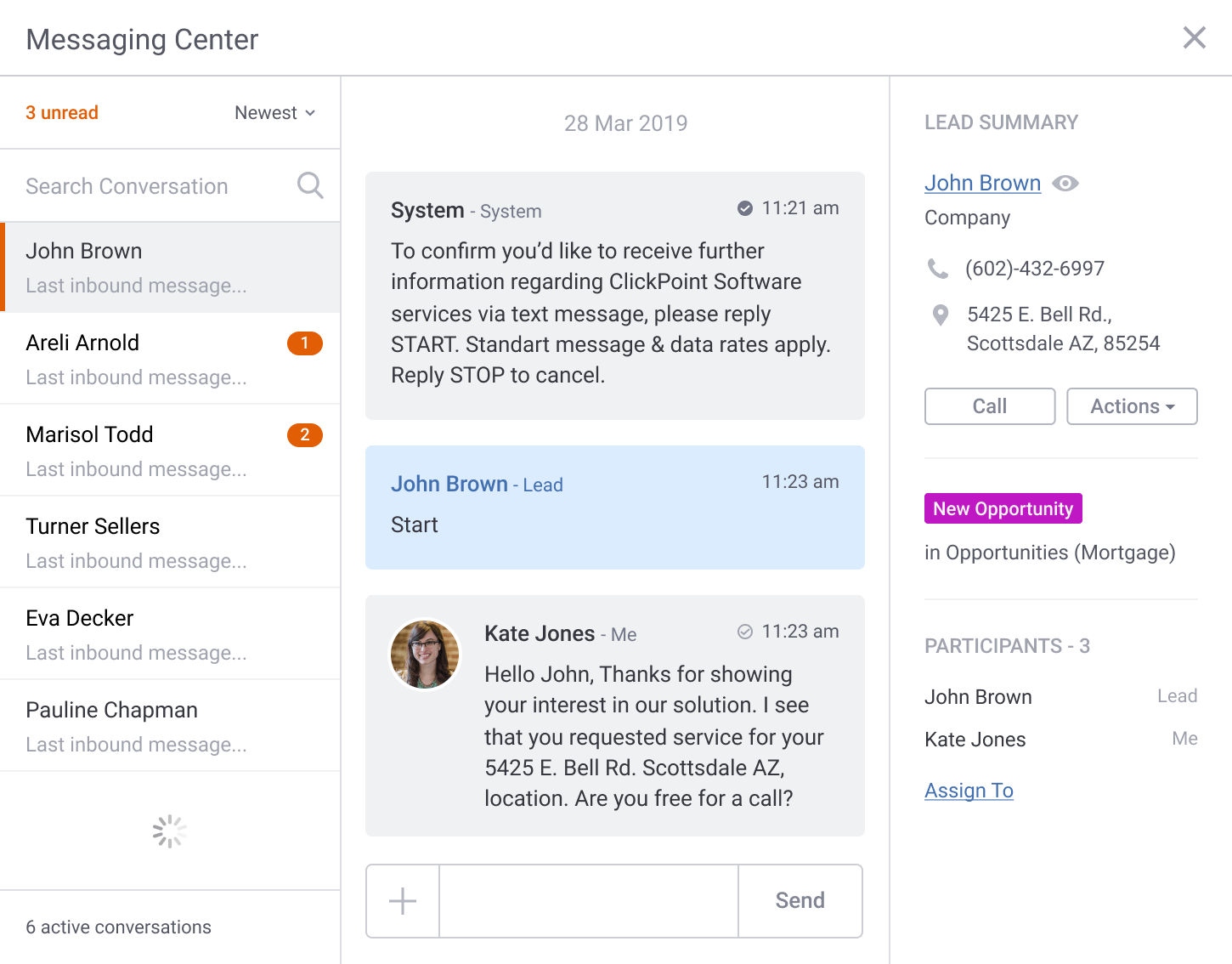Click the delivered checkmark on the System message
The width and height of the screenshot is (1232, 964).
click(x=745, y=208)
